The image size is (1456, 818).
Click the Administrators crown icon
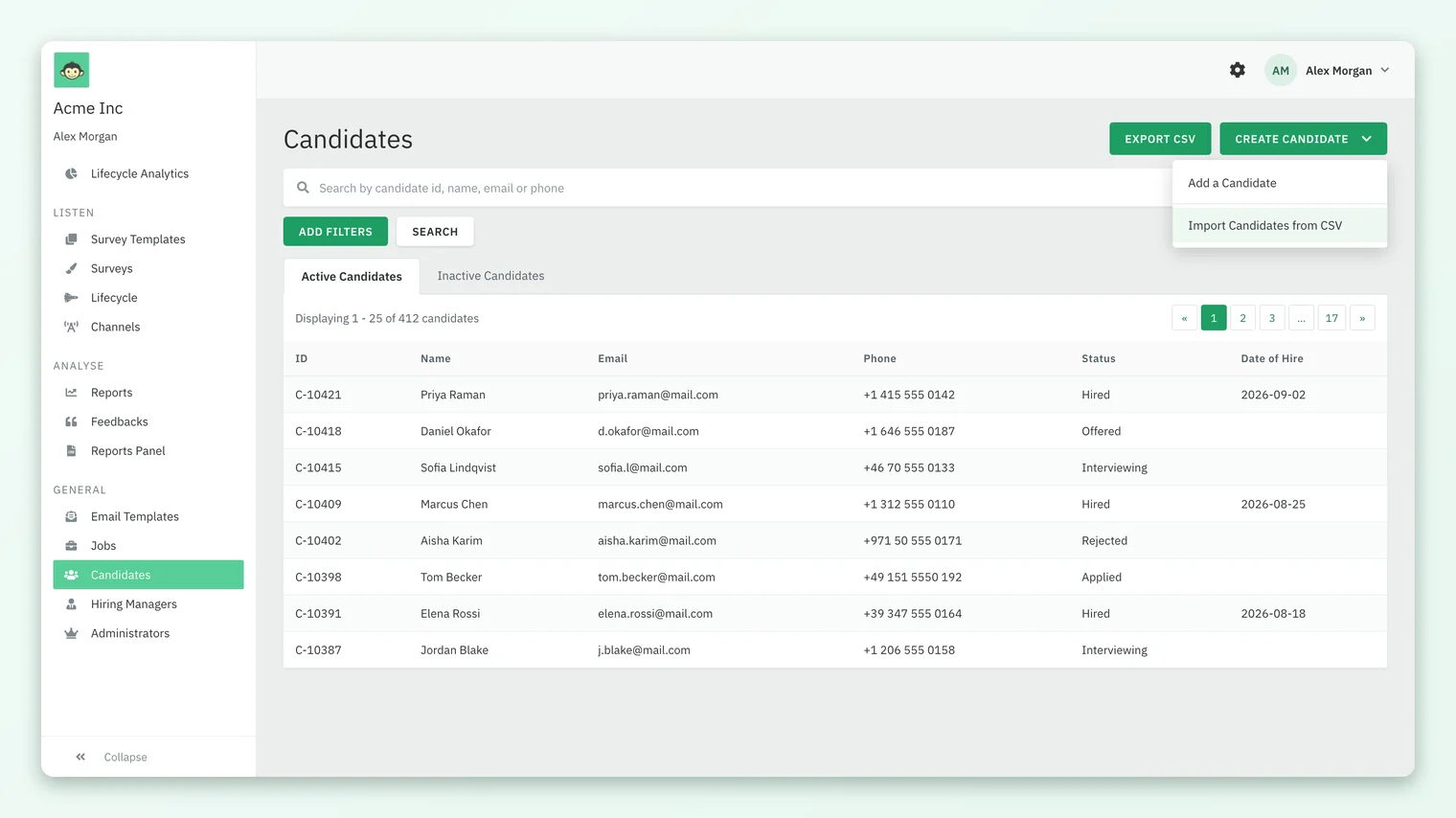(x=71, y=633)
